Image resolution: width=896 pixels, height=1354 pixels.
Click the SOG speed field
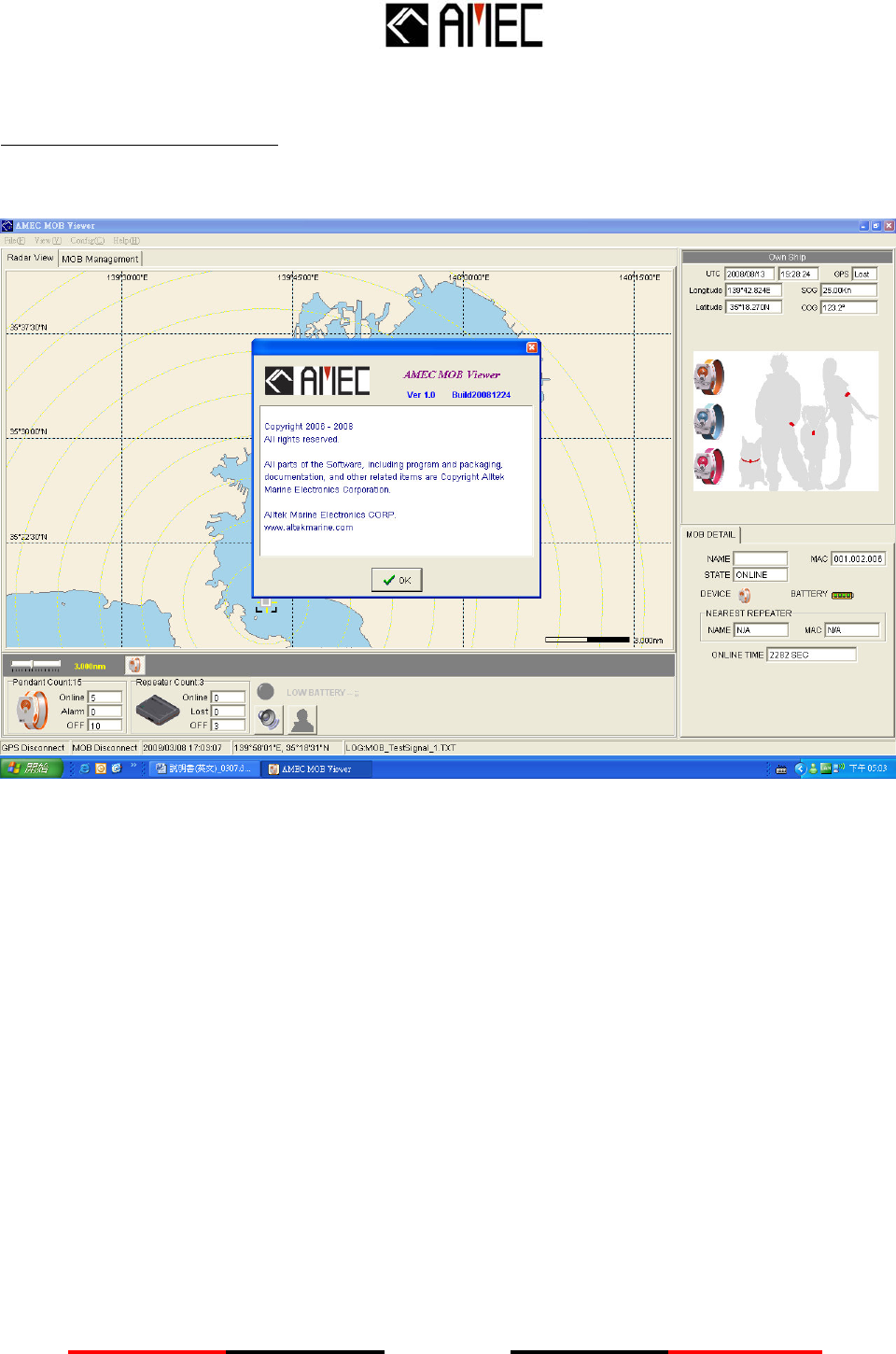848,290
